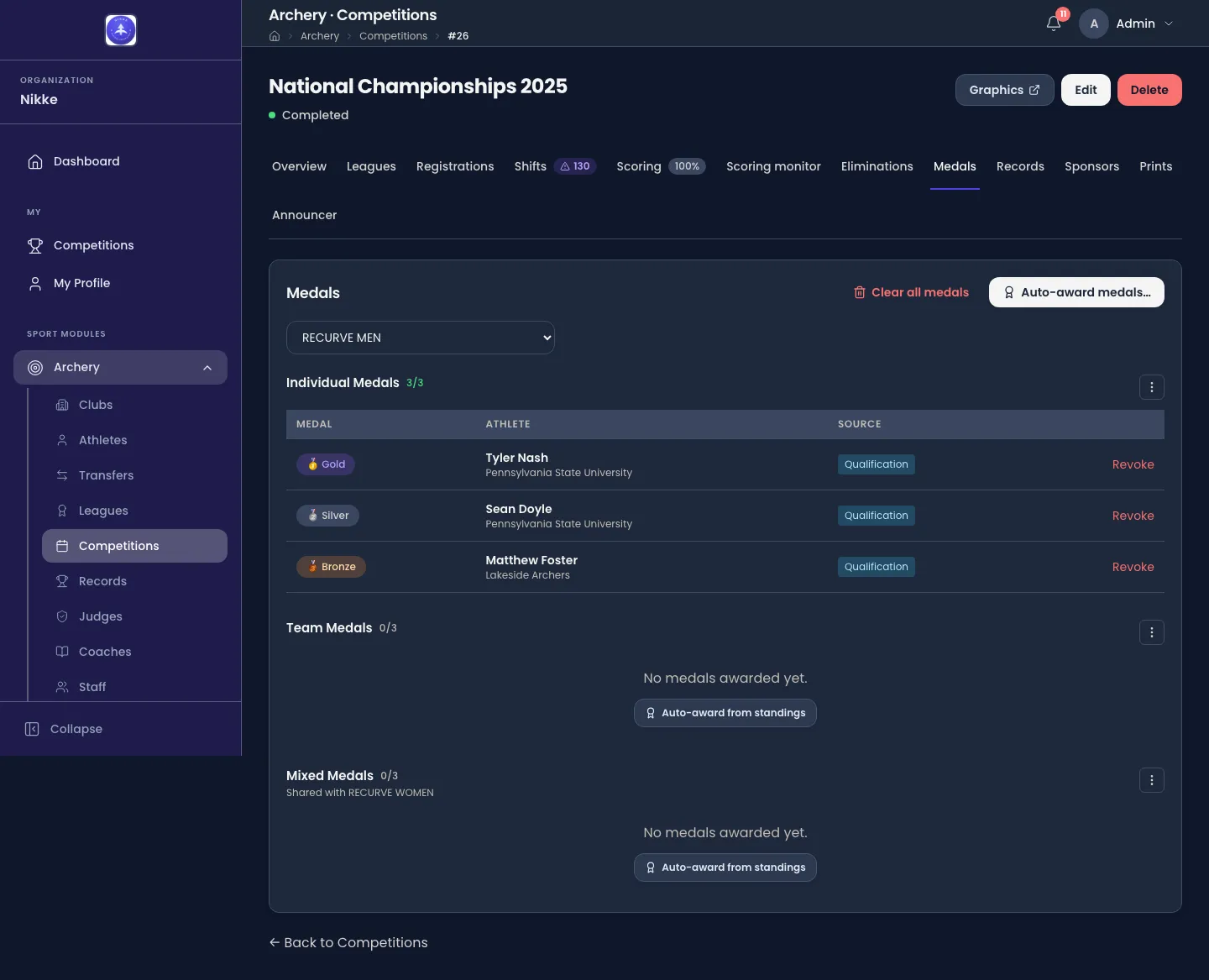Open the Shifts tab

(555, 166)
